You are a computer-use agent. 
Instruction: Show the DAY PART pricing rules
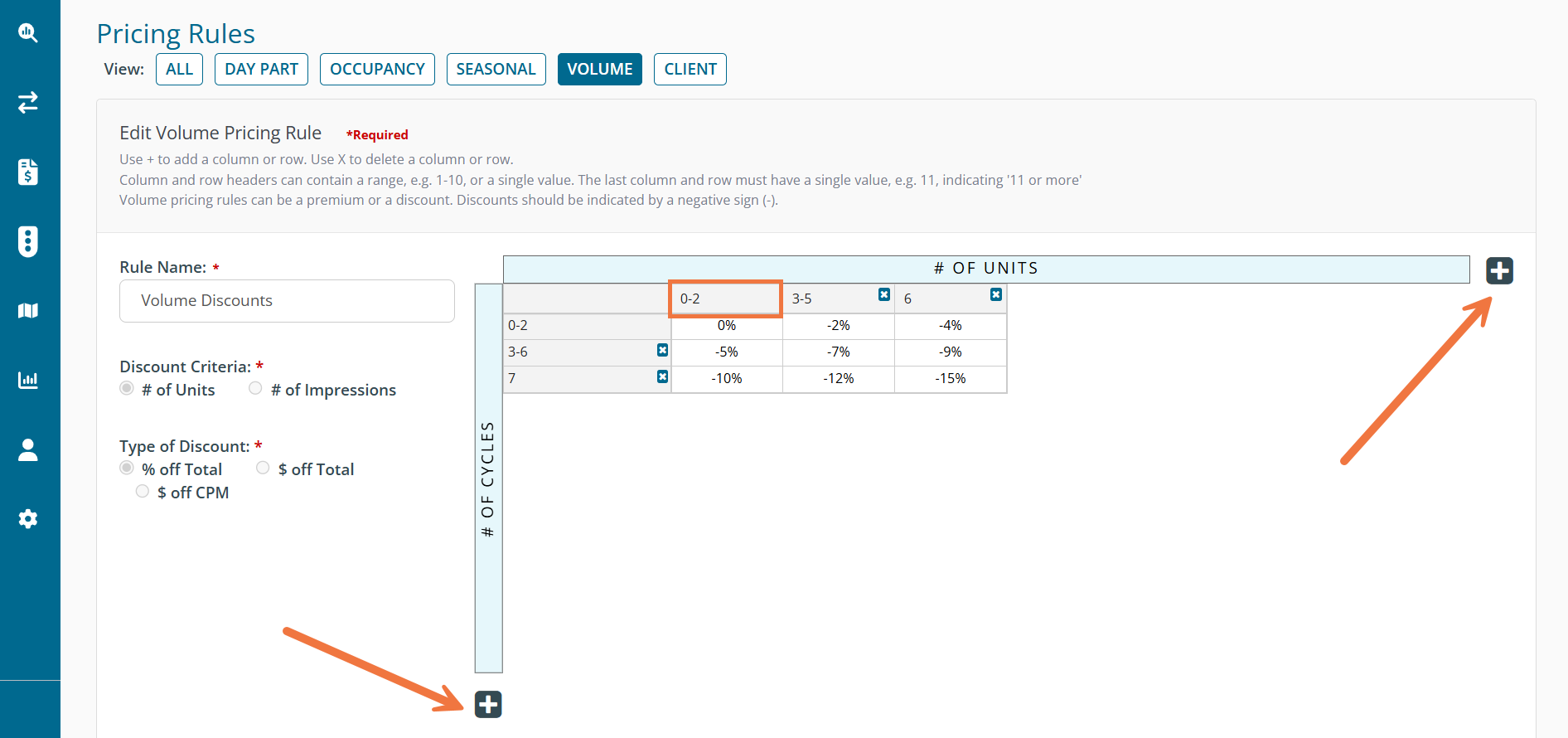[261, 70]
